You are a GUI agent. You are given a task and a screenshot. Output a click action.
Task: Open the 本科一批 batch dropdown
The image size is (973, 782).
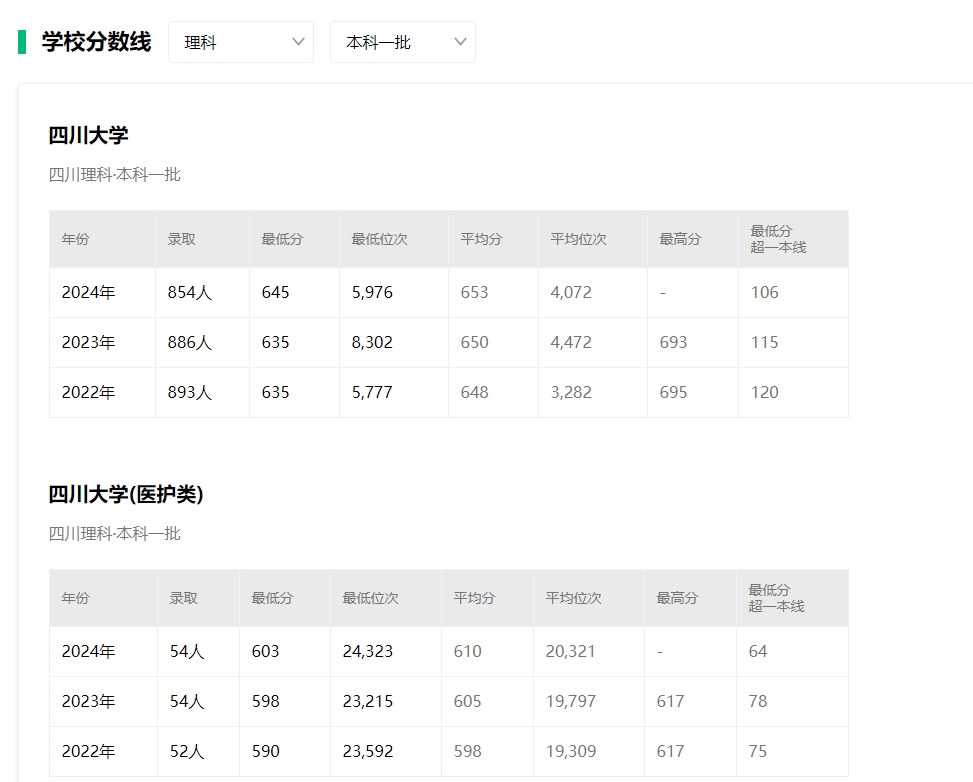click(x=403, y=42)
